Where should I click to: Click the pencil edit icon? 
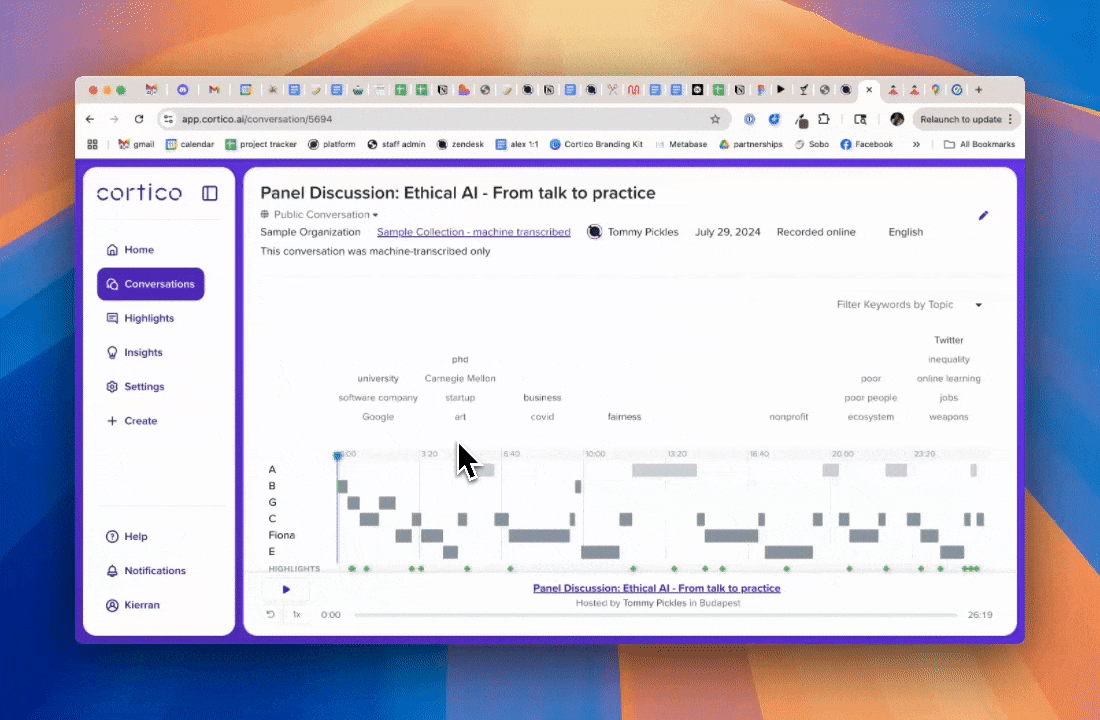tap(983, 216)
